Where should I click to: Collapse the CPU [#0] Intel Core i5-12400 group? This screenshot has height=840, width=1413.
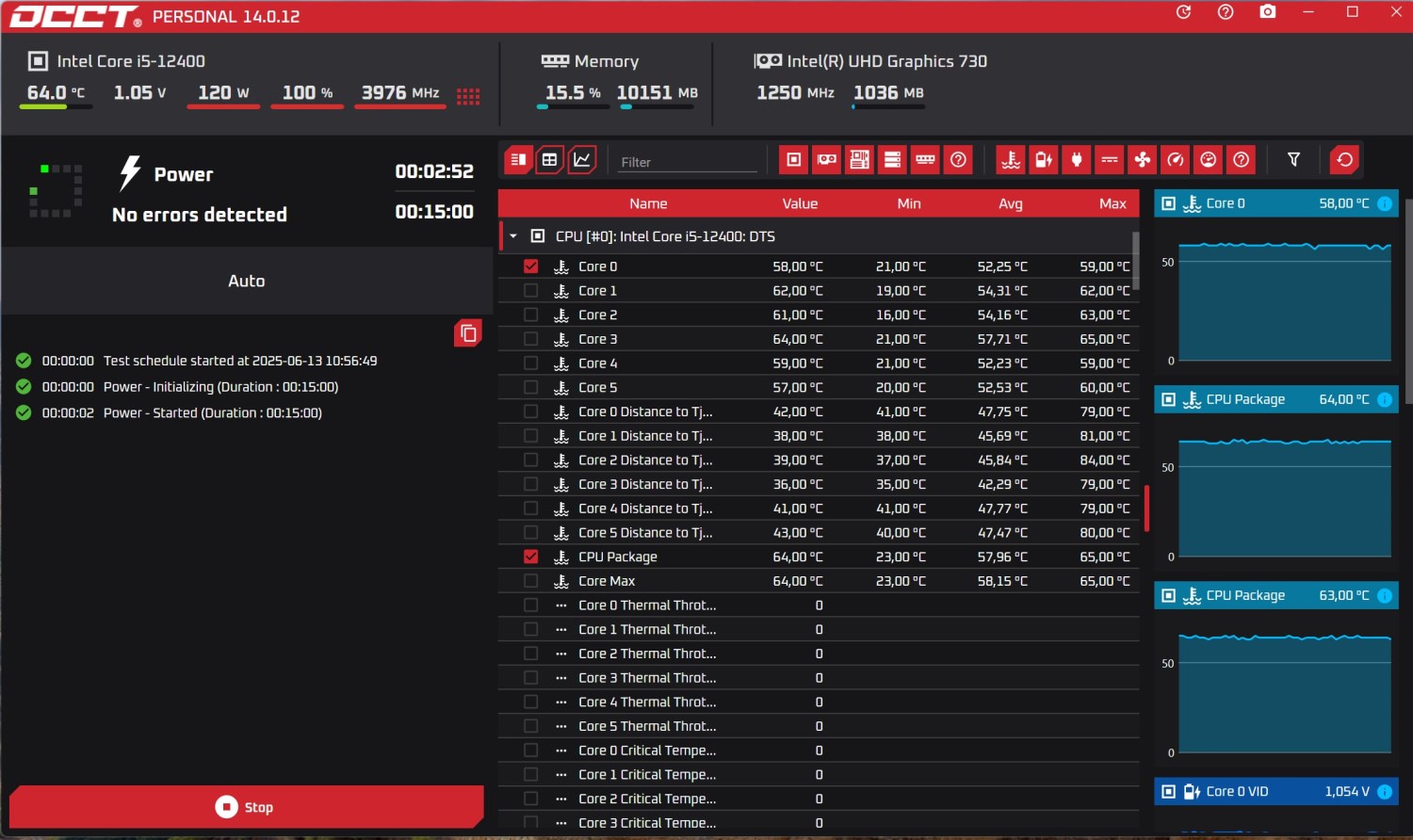[513, 236]
